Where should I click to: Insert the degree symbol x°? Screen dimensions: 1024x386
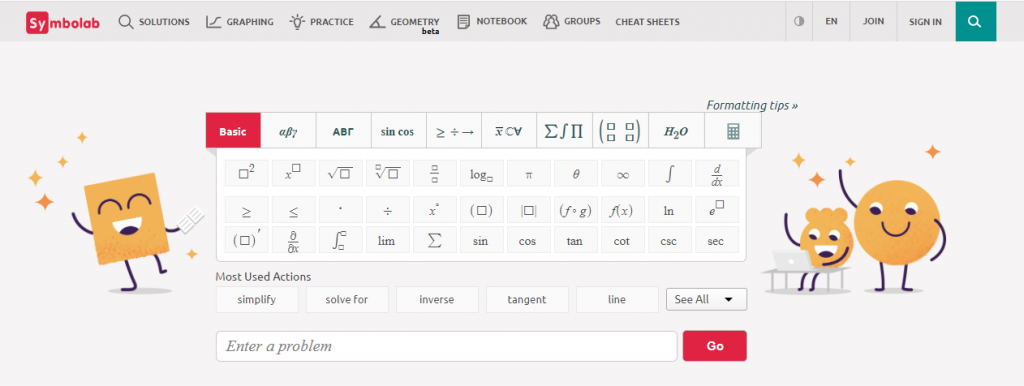tap(434, 210)
